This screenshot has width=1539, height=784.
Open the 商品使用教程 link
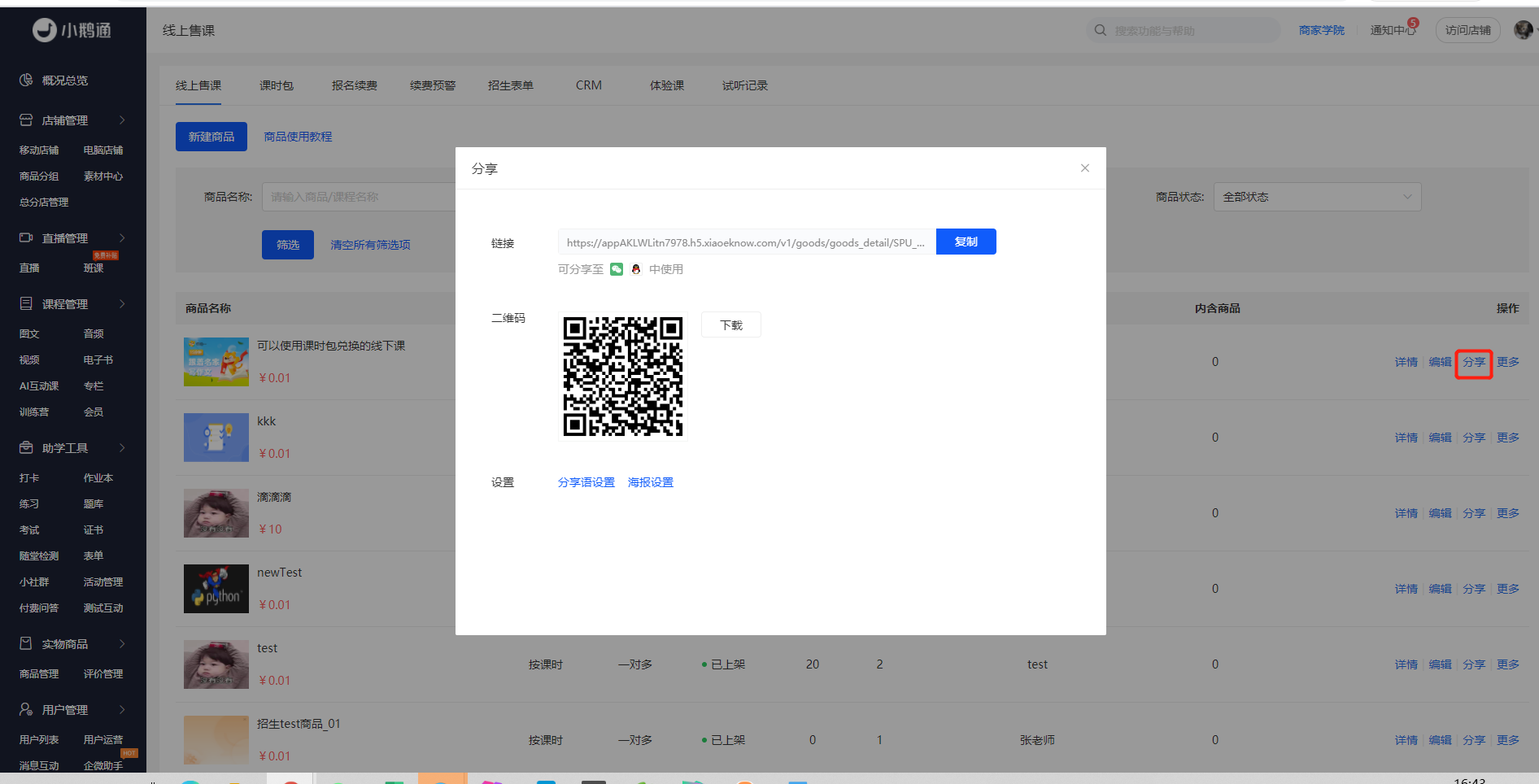(x=298, y=137)
